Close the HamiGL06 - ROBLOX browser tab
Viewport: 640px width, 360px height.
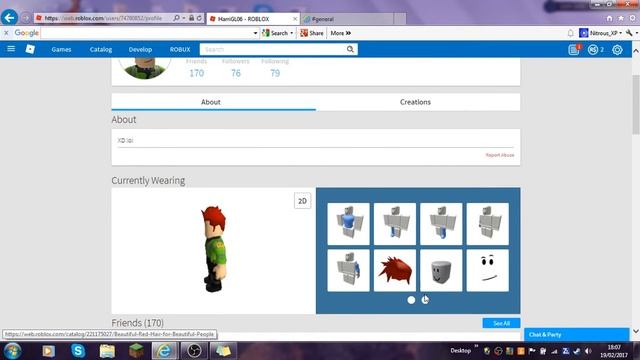(x=295, y=19)
